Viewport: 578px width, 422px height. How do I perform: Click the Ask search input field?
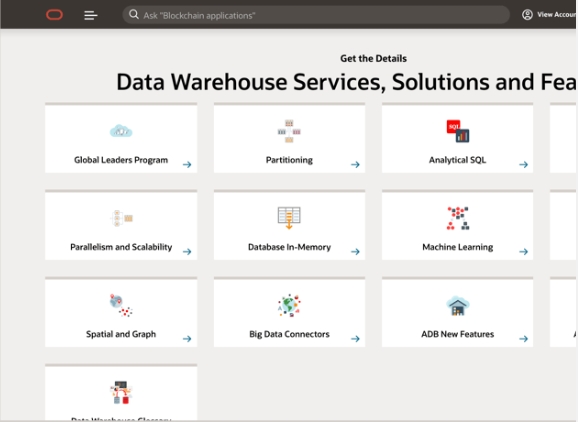(316, 15)
